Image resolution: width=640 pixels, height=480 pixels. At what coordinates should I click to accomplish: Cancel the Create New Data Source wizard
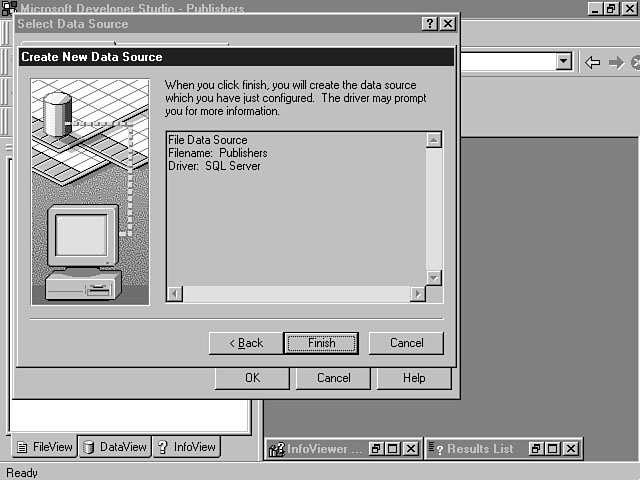click(x=406, y=343)
